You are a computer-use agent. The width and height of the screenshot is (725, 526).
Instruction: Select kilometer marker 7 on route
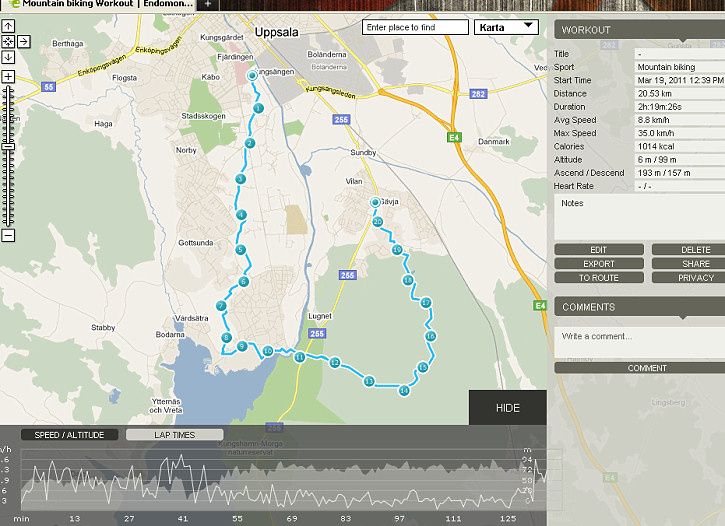[x=221, y=306]
